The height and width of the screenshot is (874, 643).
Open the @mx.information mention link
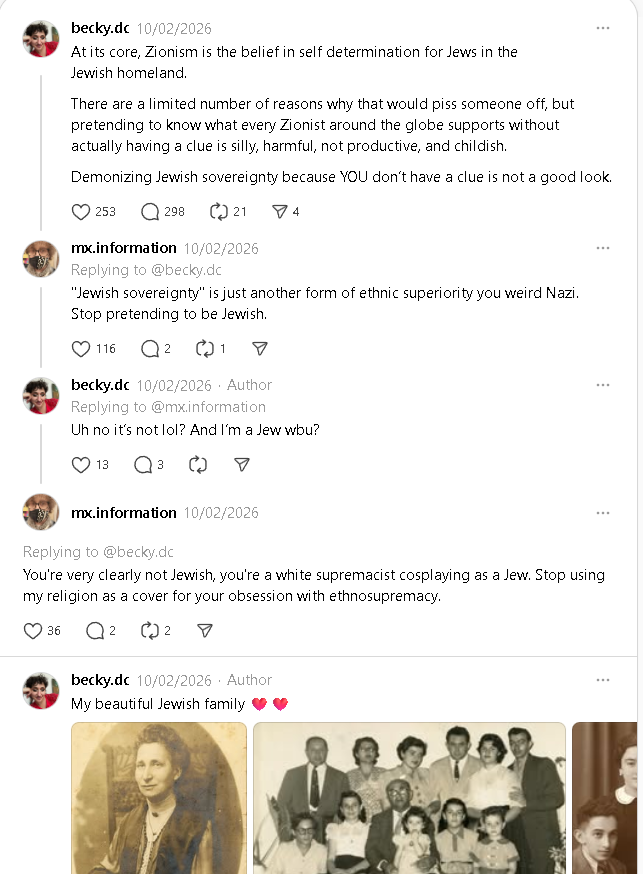pos(208,407)
